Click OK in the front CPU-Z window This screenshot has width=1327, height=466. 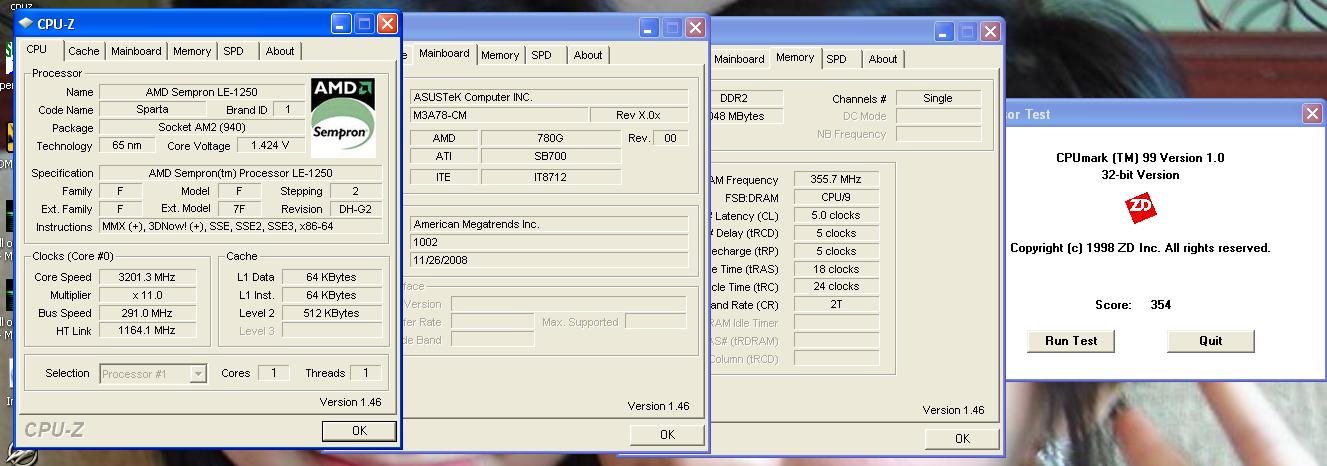click(x=359, y=431)
